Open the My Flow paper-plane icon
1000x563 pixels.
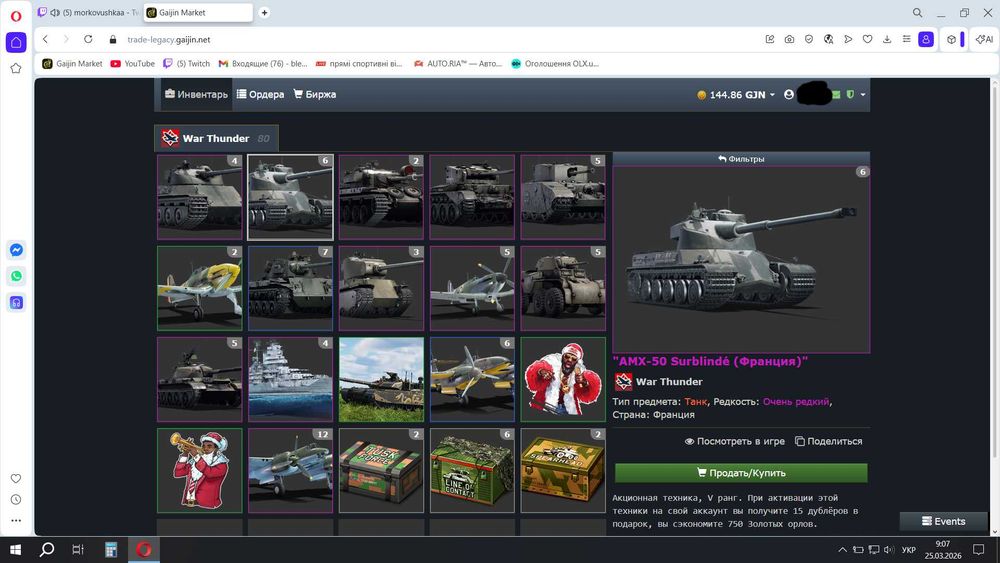(x=848, y=40)
